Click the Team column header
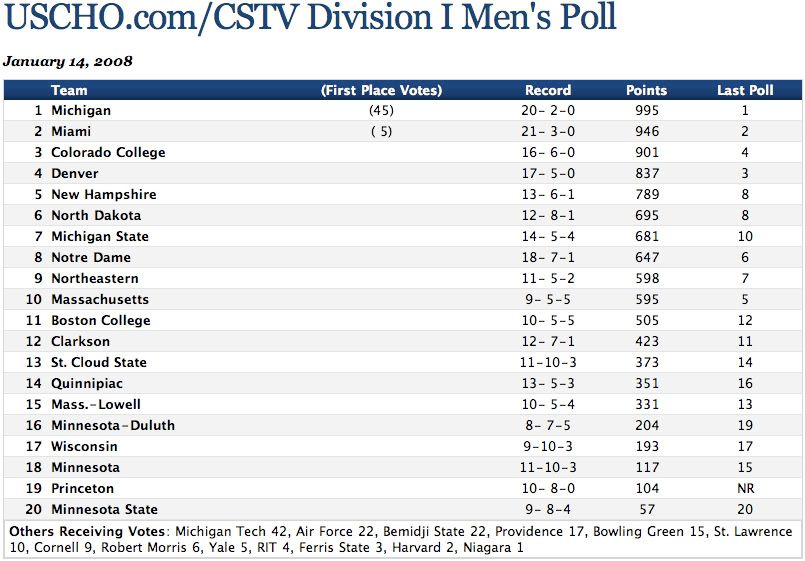The image size is (805, 561). click(x=69, y=90)
